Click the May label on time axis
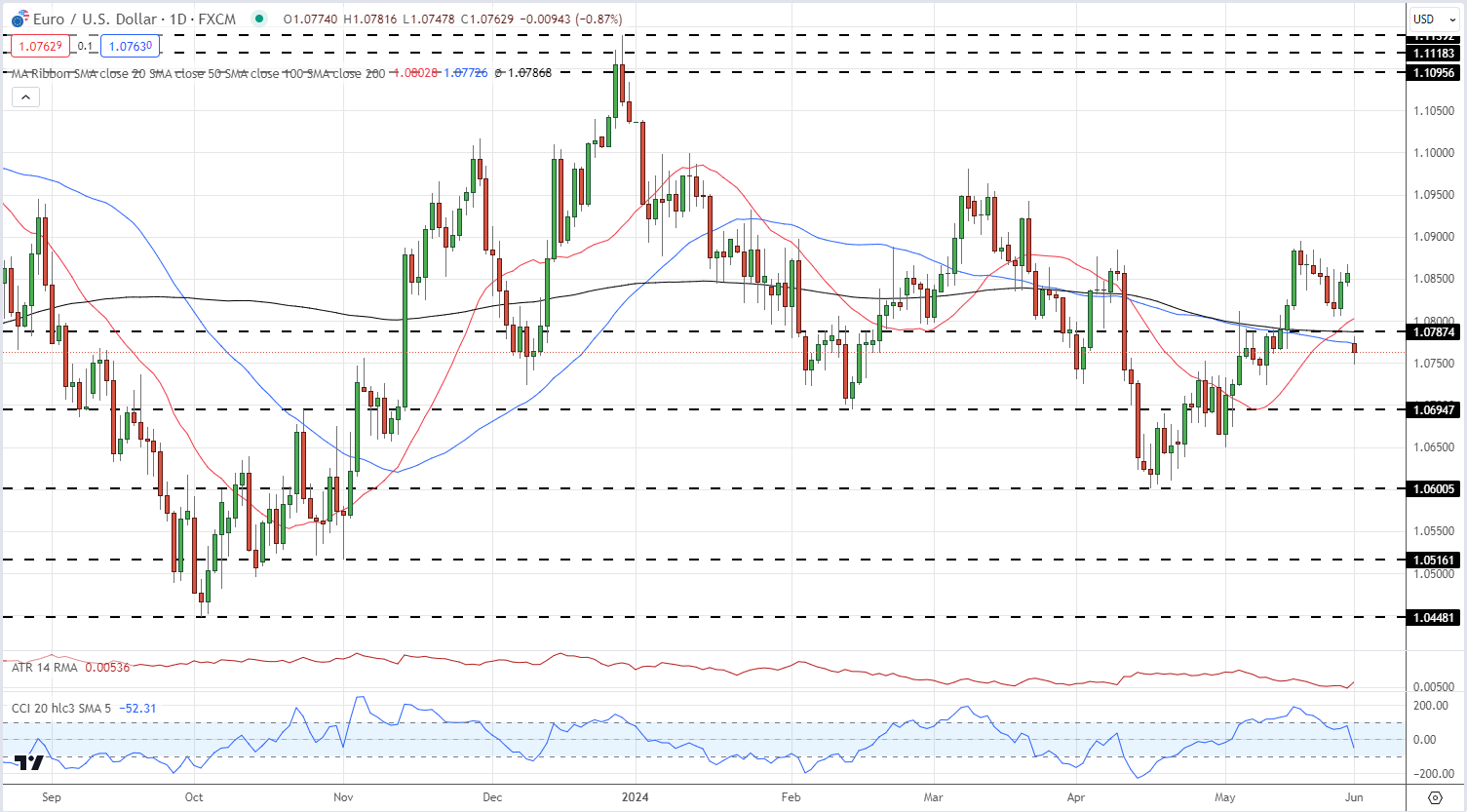This screenshot has height=812, width=1467. 1225,797
